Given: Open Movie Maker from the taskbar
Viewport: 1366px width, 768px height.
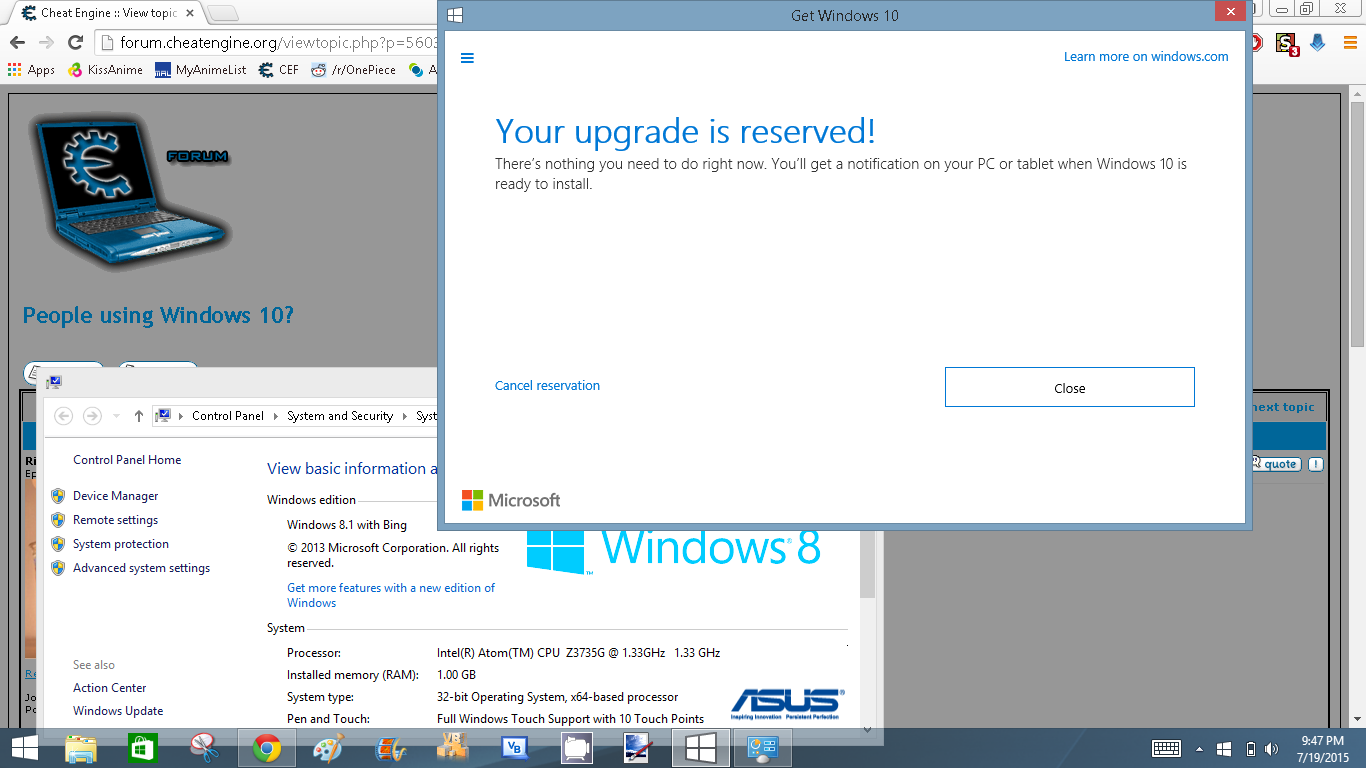Looking at the screenshot, I should coord(390,748).
